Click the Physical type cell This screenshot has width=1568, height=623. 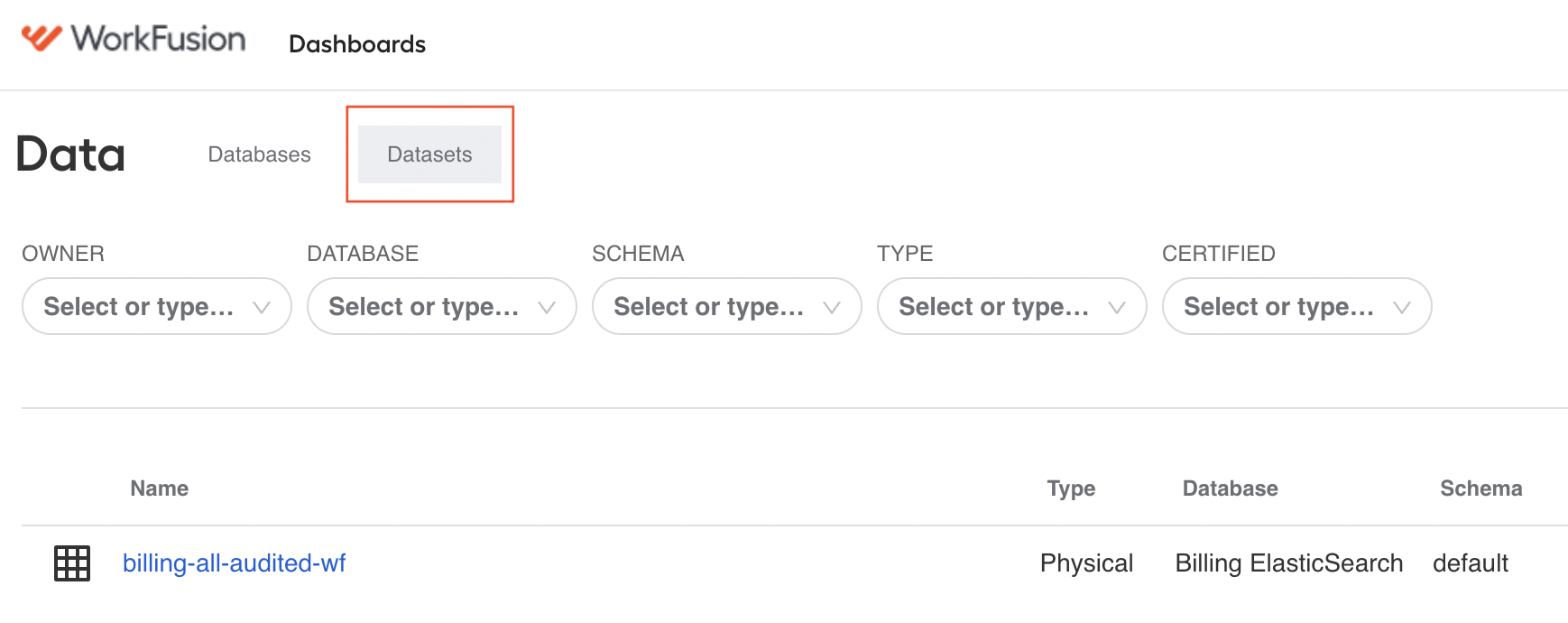click(x=1086, y=563)
